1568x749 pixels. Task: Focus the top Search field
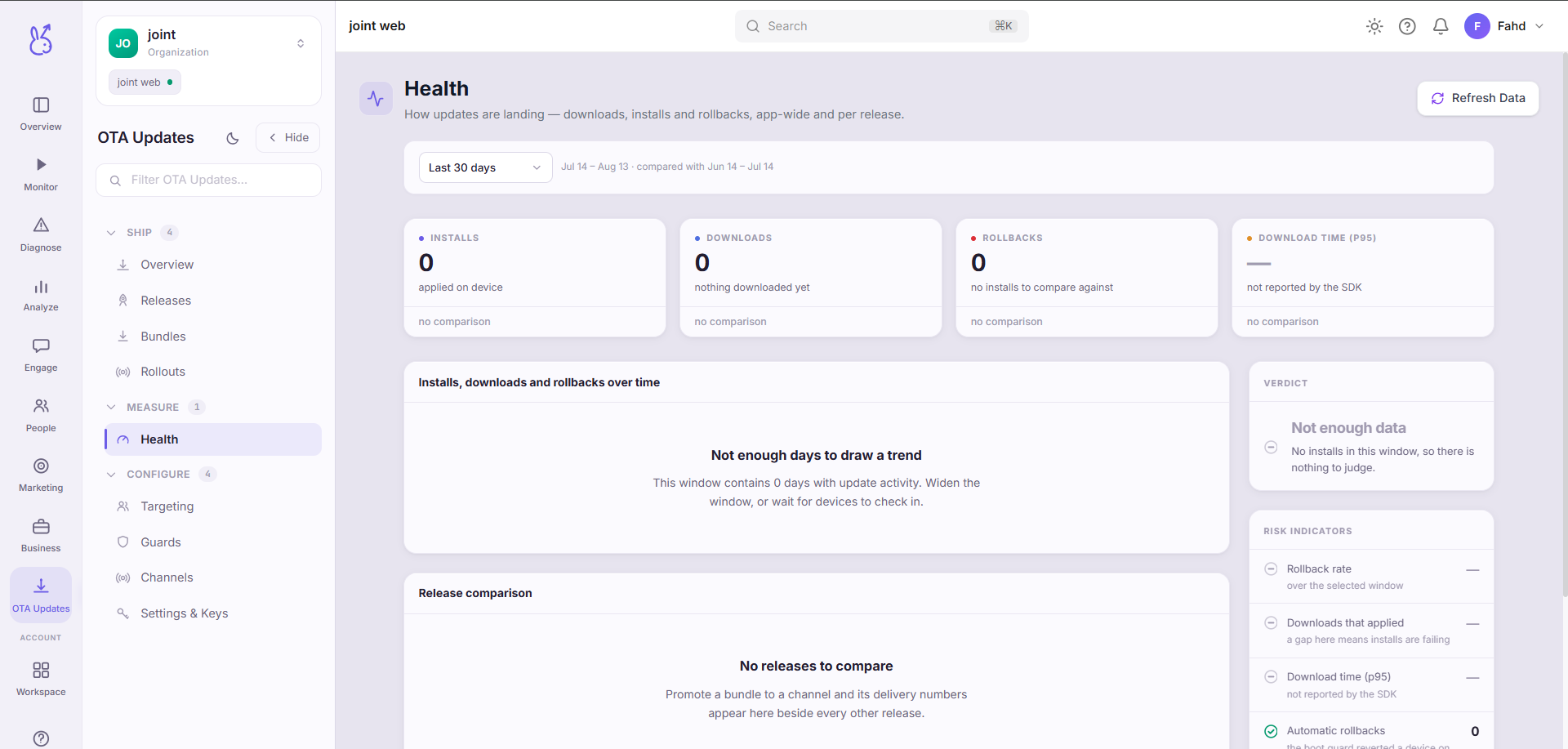pyautogui.click(x=882, y=26)
